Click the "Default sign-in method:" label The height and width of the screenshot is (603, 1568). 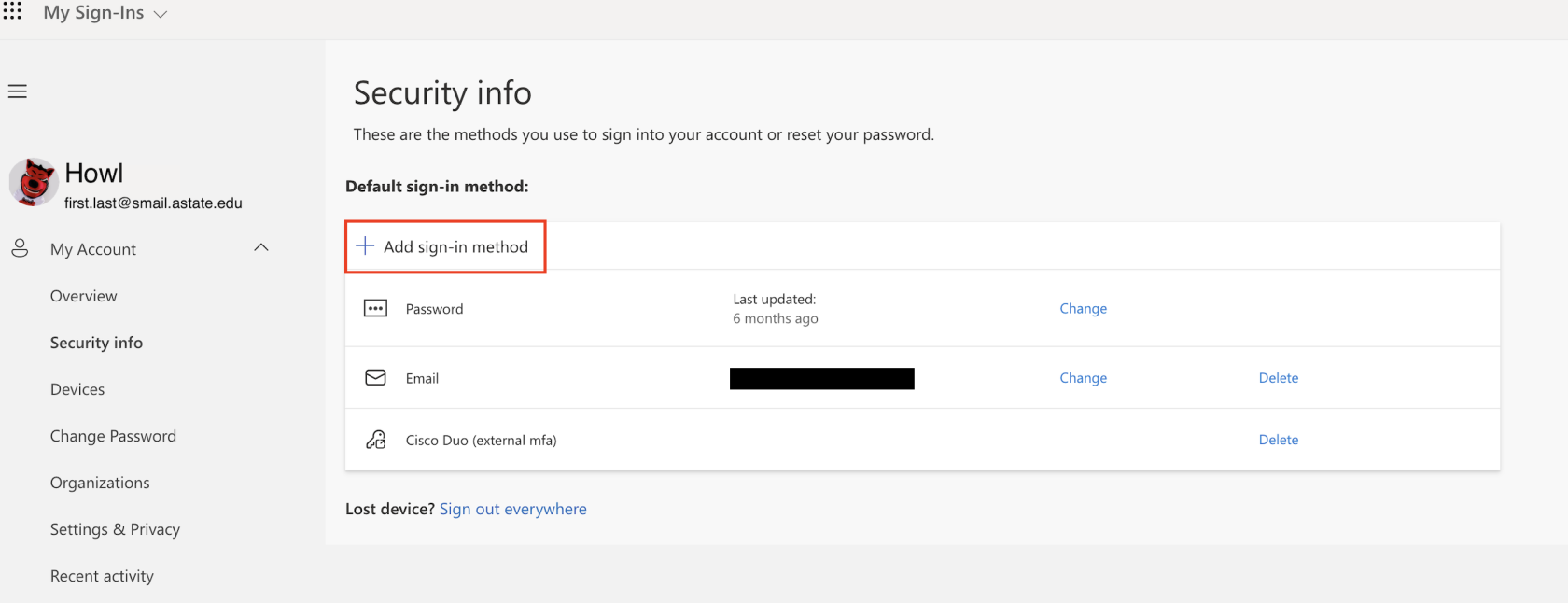[x=437, y=187]
